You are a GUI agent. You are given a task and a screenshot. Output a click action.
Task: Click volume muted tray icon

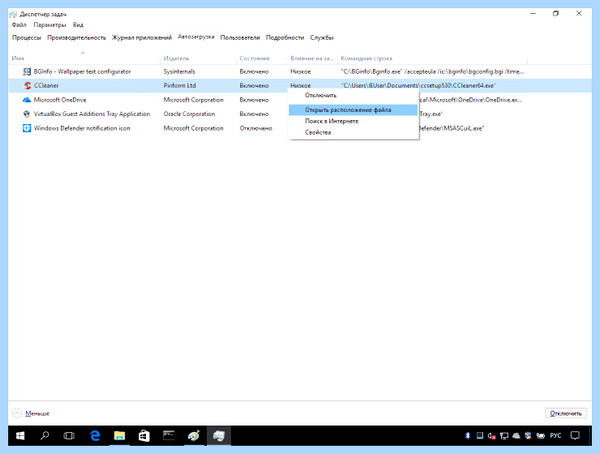tap(492, 436)
